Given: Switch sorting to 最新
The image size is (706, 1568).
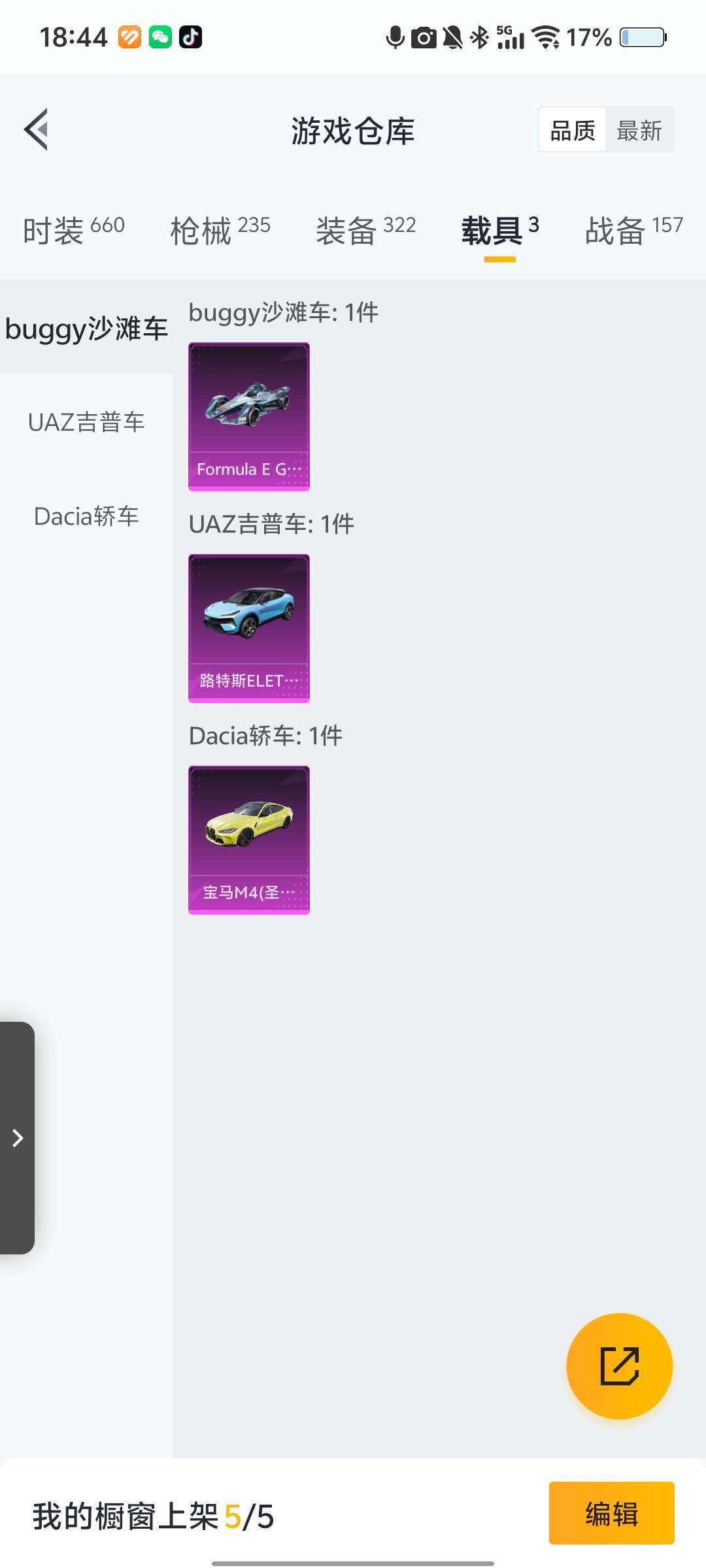Looking at the screenshot, I should (x=639, y=130).
